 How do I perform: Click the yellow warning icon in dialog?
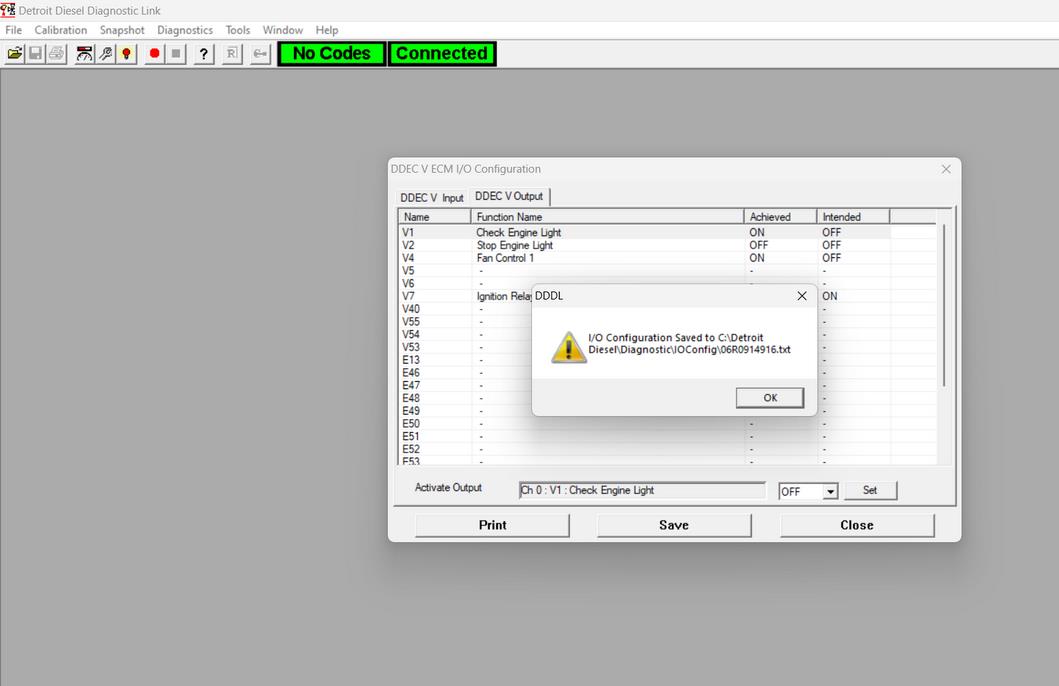(569, 347)
